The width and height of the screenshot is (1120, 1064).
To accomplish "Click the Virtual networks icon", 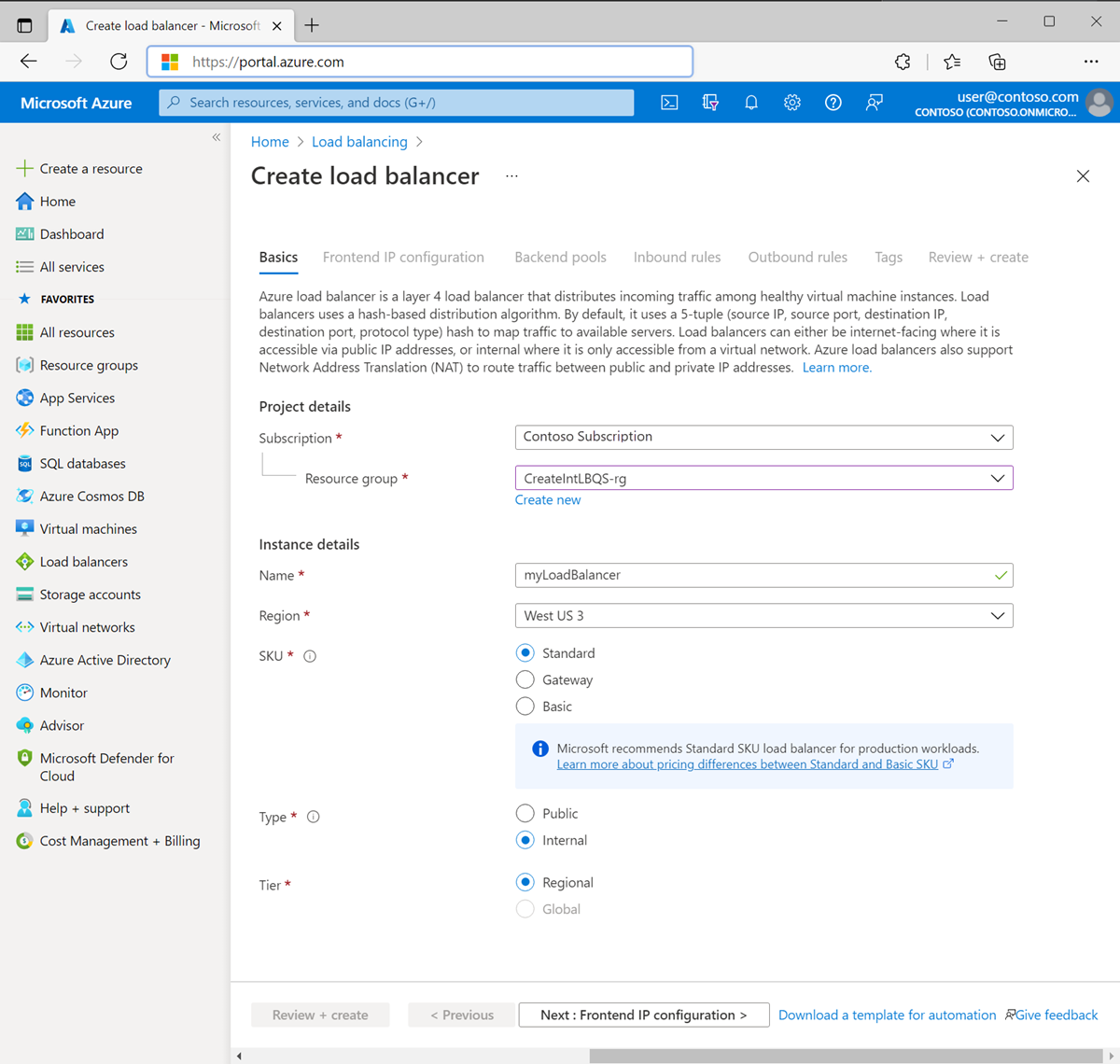I will (x=24, y=627).
